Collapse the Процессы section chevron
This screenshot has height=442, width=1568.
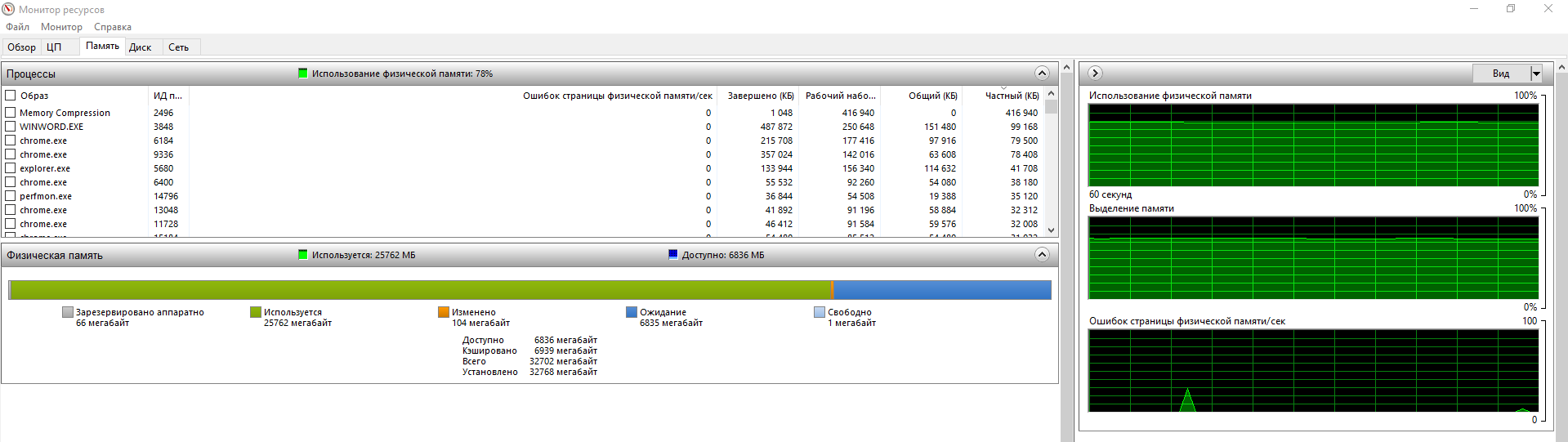coord(1042,74)
